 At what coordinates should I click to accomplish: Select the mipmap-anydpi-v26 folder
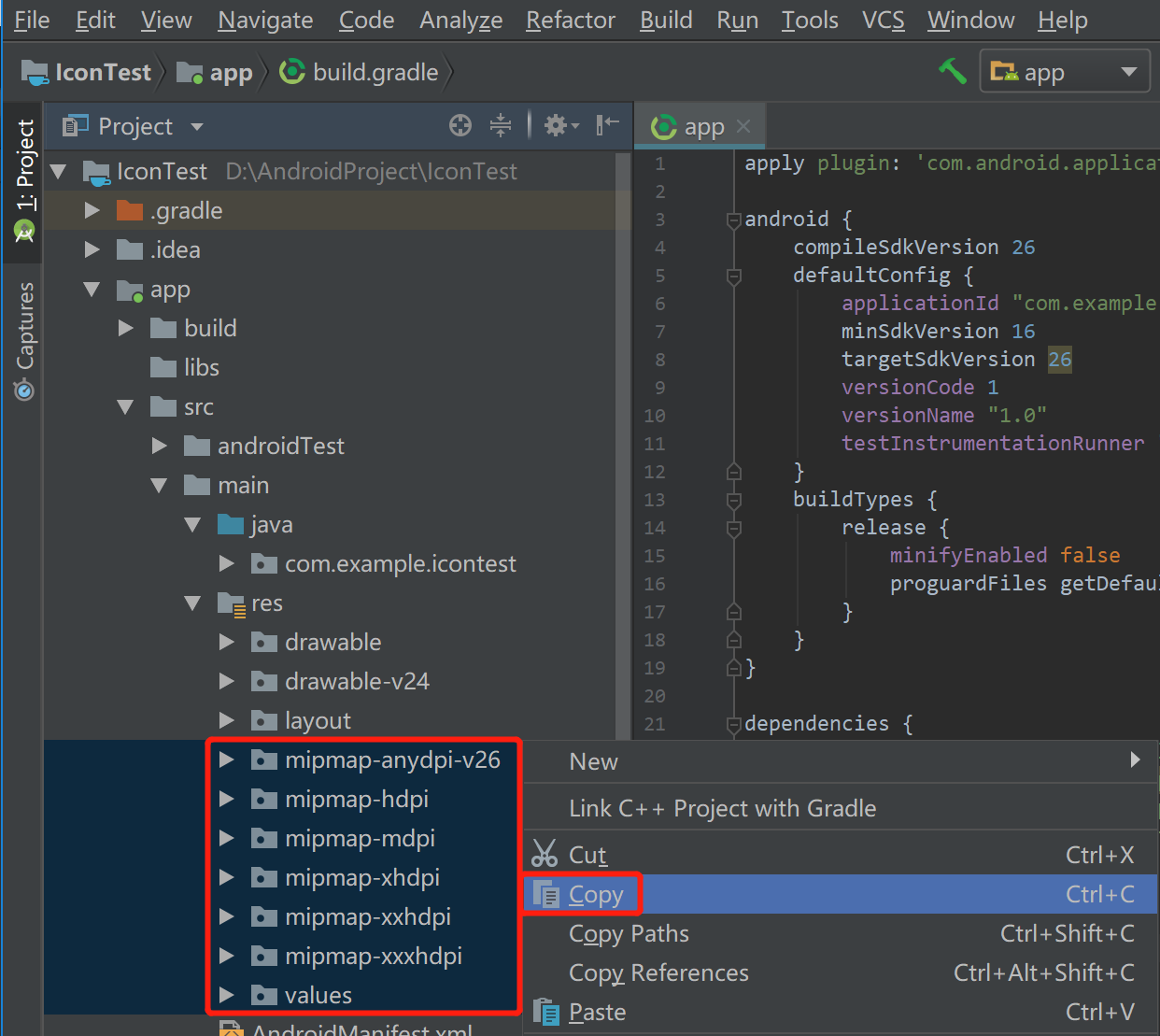(x=392, y=759)
